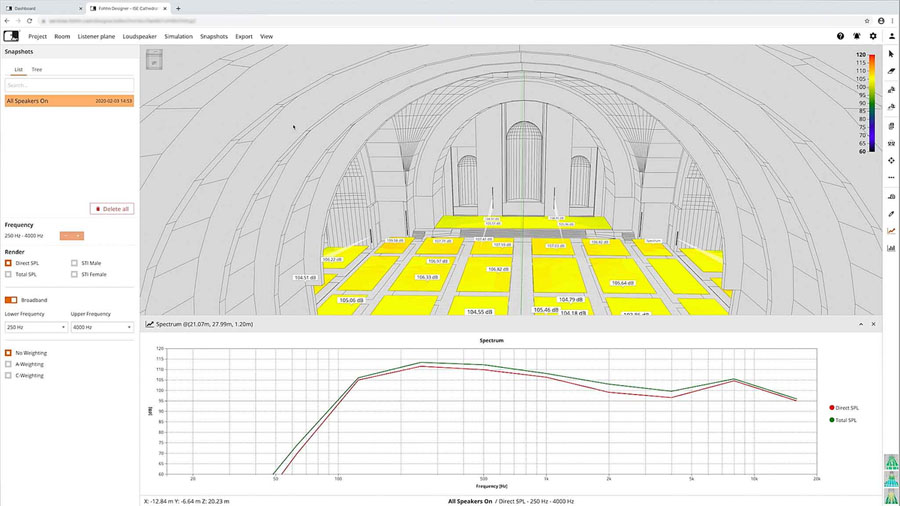Screen dimensions: 900x506
Task: Click the building model icon in right toolbar
Action: coord(891,143)
